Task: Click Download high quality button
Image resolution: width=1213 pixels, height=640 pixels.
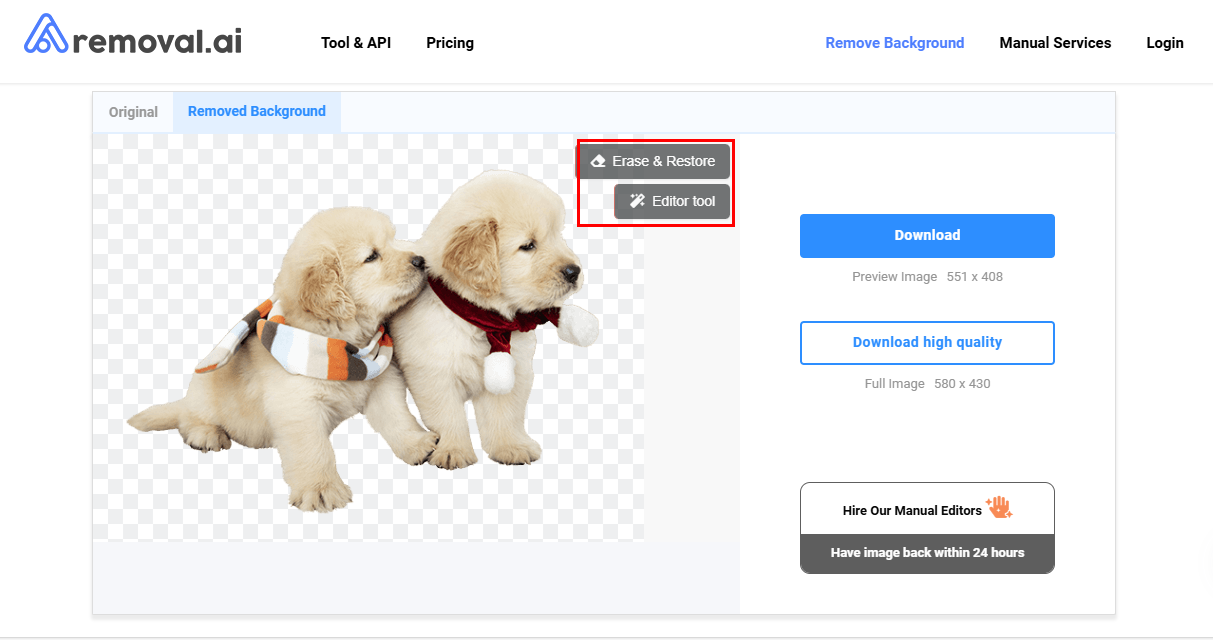Action: [x=927, y=342]
